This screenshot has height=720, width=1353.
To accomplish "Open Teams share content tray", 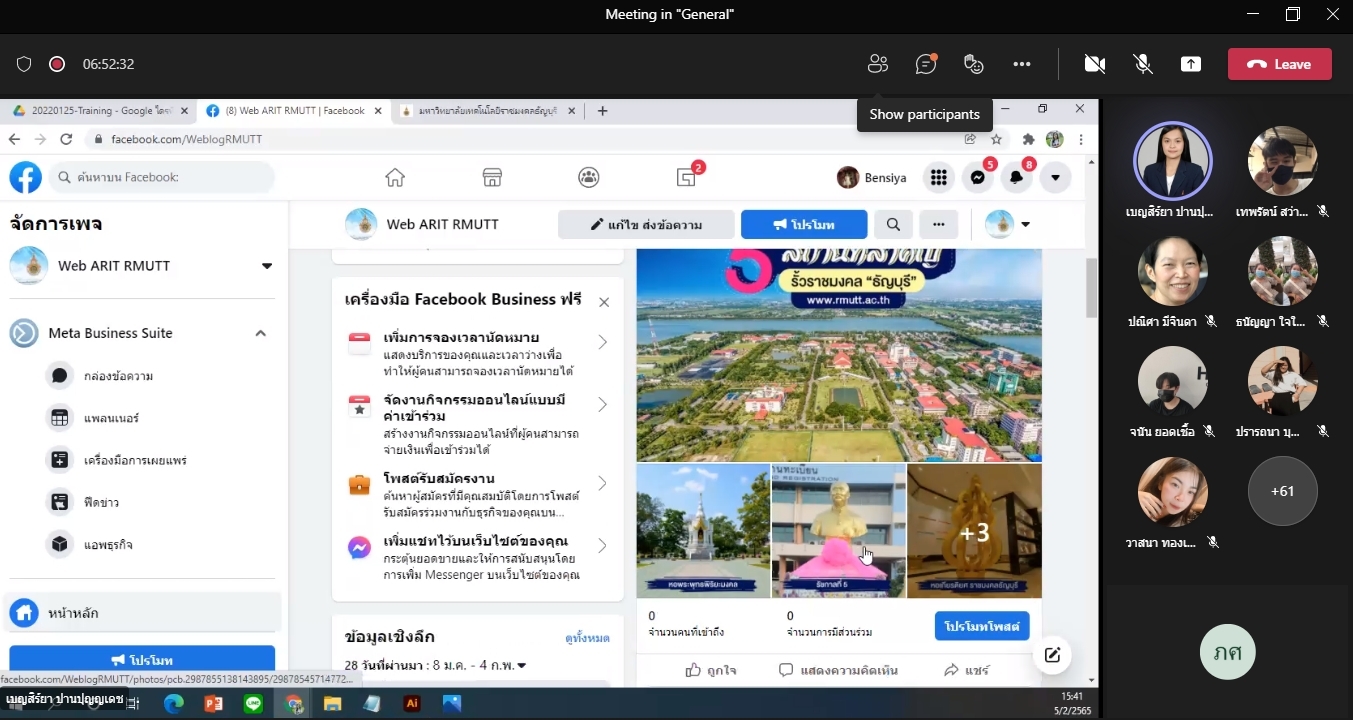I will click(x=1191, y=64).
